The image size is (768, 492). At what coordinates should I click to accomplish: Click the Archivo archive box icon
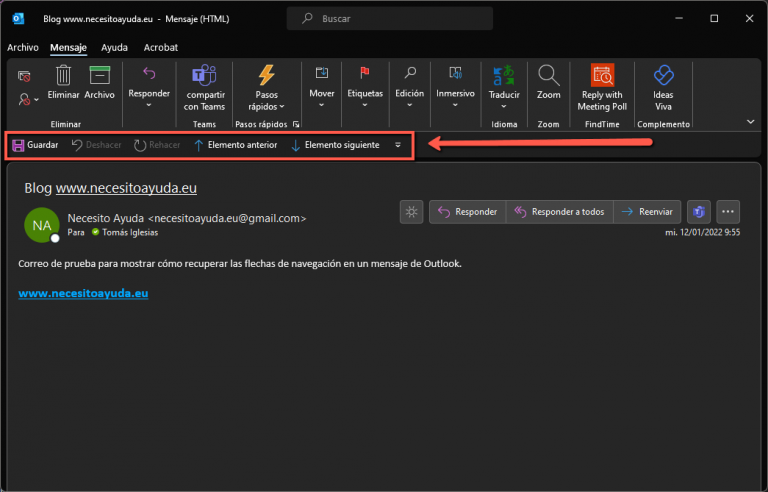99,75
